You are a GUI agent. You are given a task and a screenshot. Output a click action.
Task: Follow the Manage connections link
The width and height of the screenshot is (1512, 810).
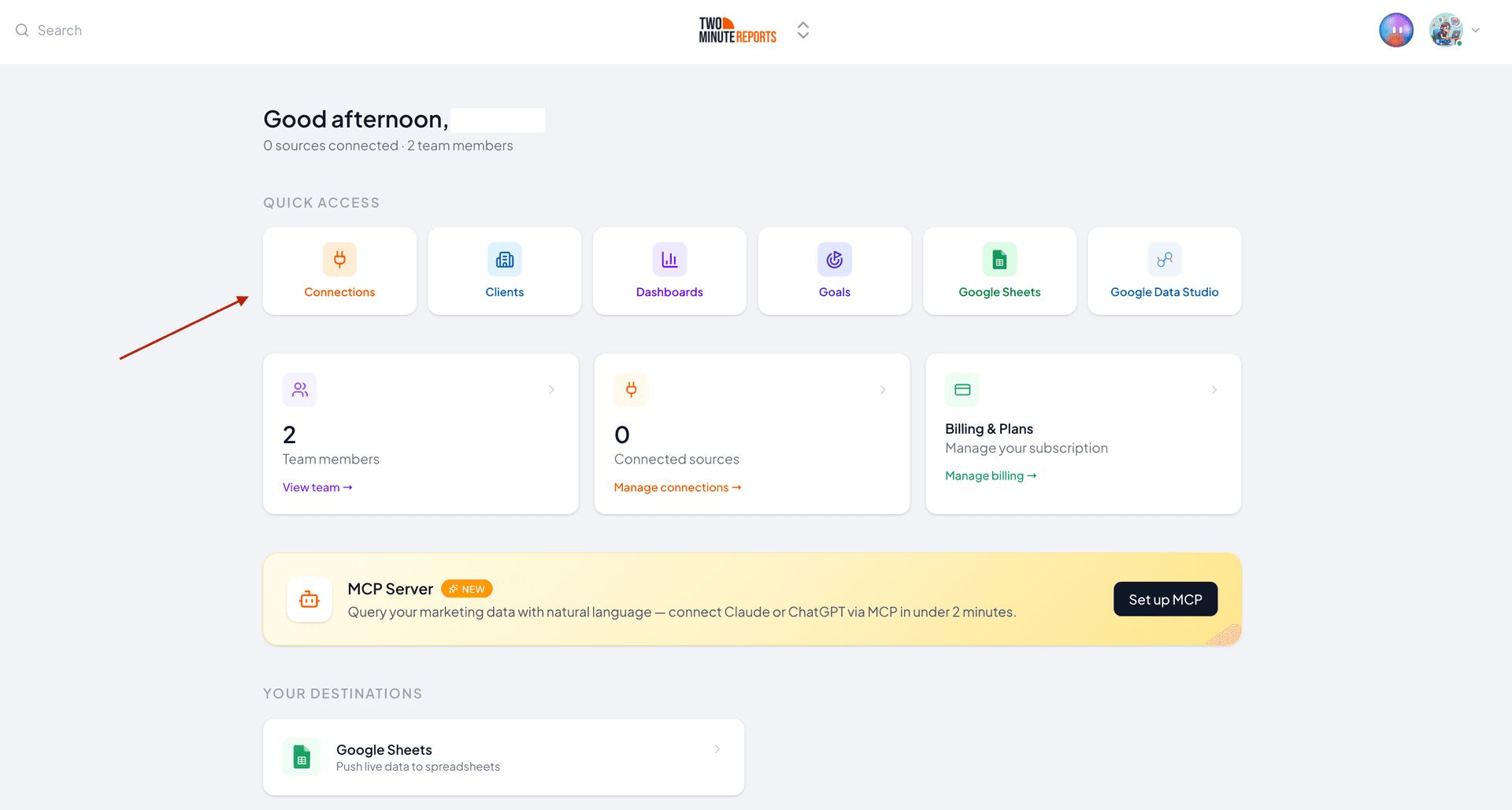678,487
